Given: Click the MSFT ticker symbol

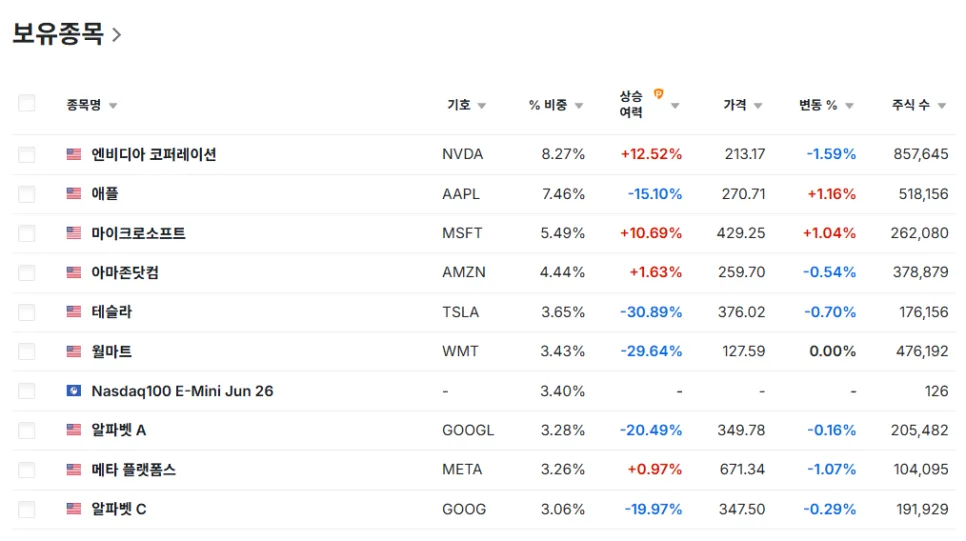Looking at the screenshot, I should 462,233.
